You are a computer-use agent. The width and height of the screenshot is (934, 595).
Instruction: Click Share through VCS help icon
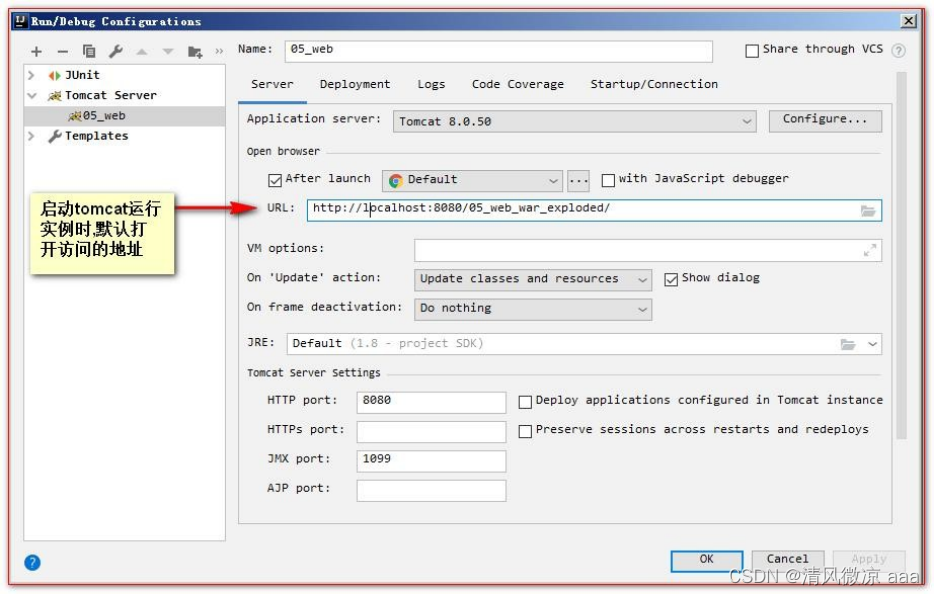tap(898, 51)
